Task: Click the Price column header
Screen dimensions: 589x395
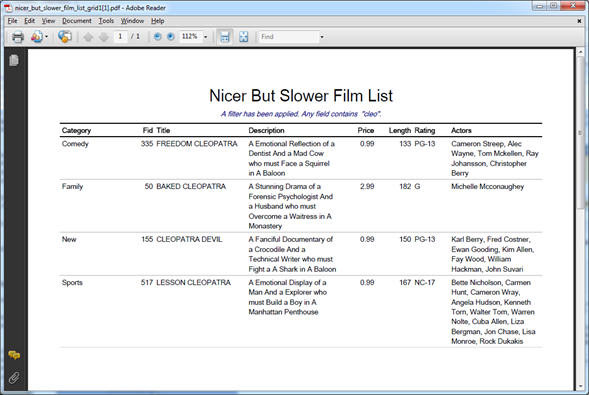Action: (x=366, y=130)
